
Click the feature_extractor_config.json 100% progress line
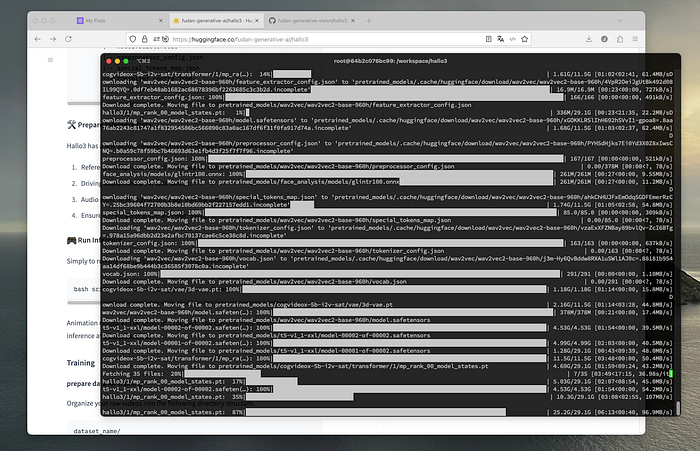coord(387,97)
